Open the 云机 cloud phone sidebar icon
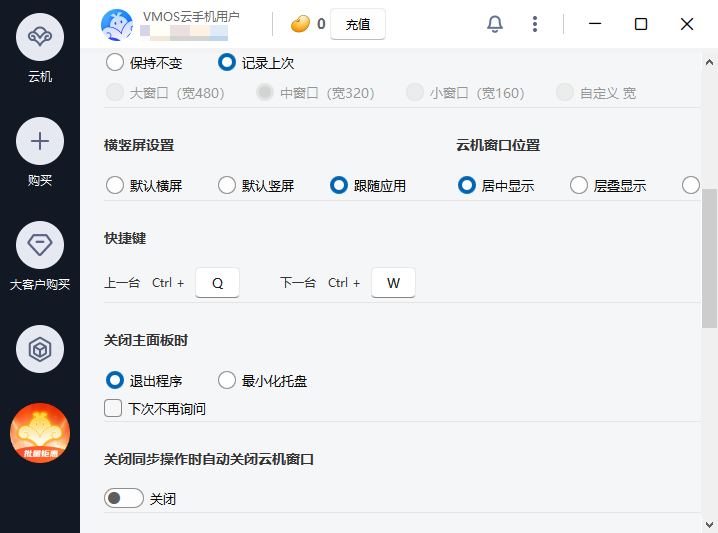 click(x=40, y=37)
